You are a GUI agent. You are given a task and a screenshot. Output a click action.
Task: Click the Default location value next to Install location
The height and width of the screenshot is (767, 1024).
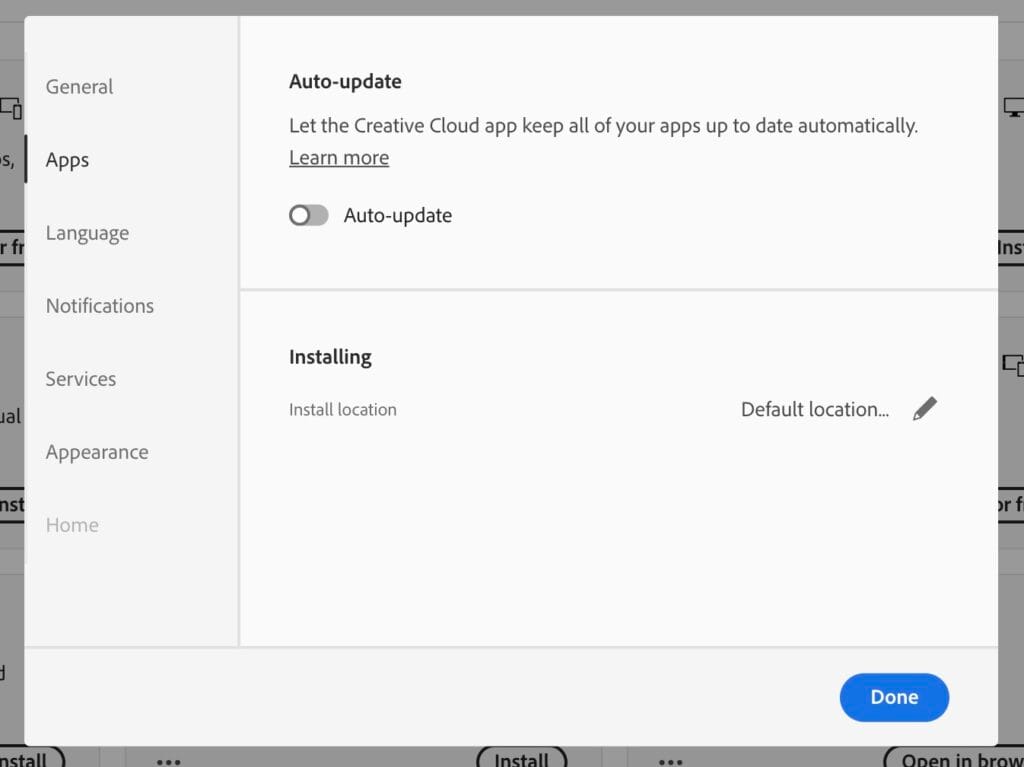click(813, 409)
